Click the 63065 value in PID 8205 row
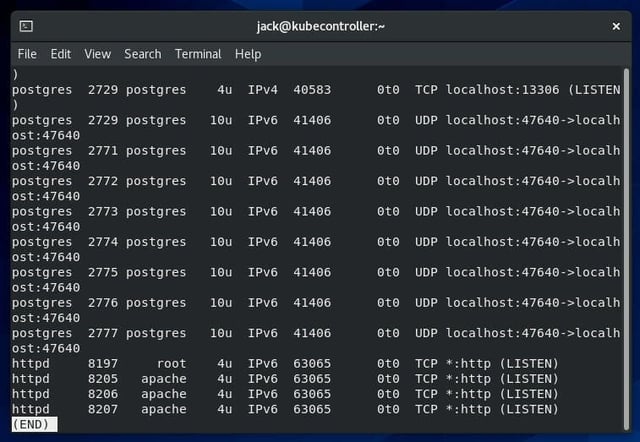This screenshot has width=640, height=442. pyautogui.click(x=312, y=379)
